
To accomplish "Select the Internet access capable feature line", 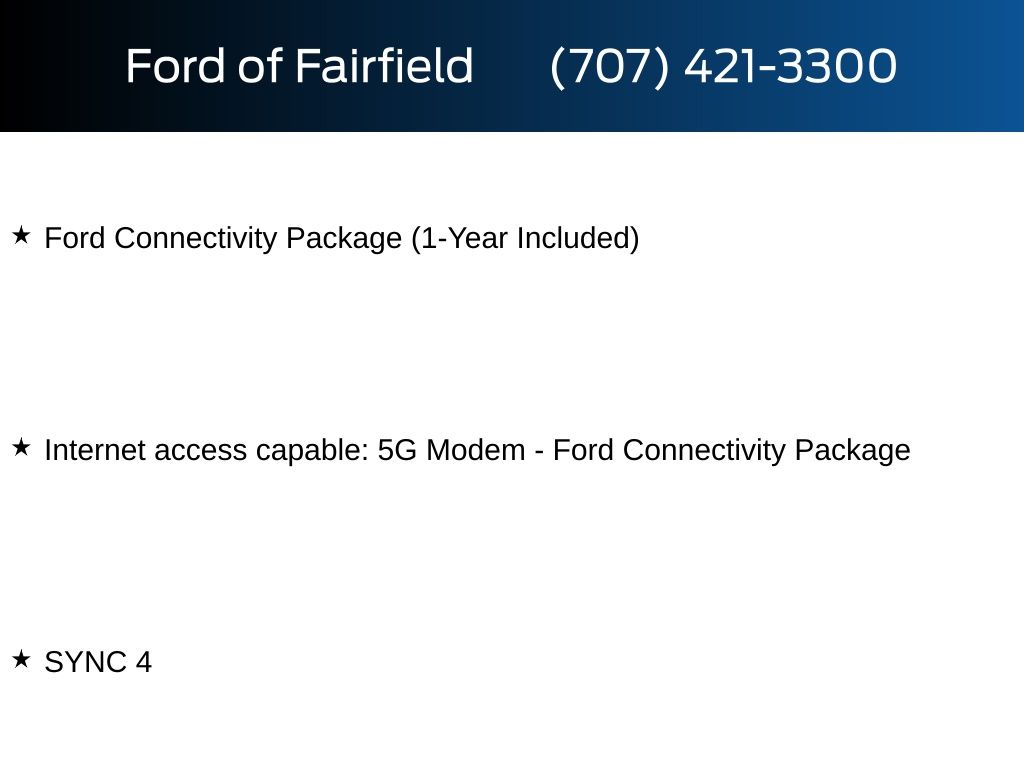I will pos(477,451).
